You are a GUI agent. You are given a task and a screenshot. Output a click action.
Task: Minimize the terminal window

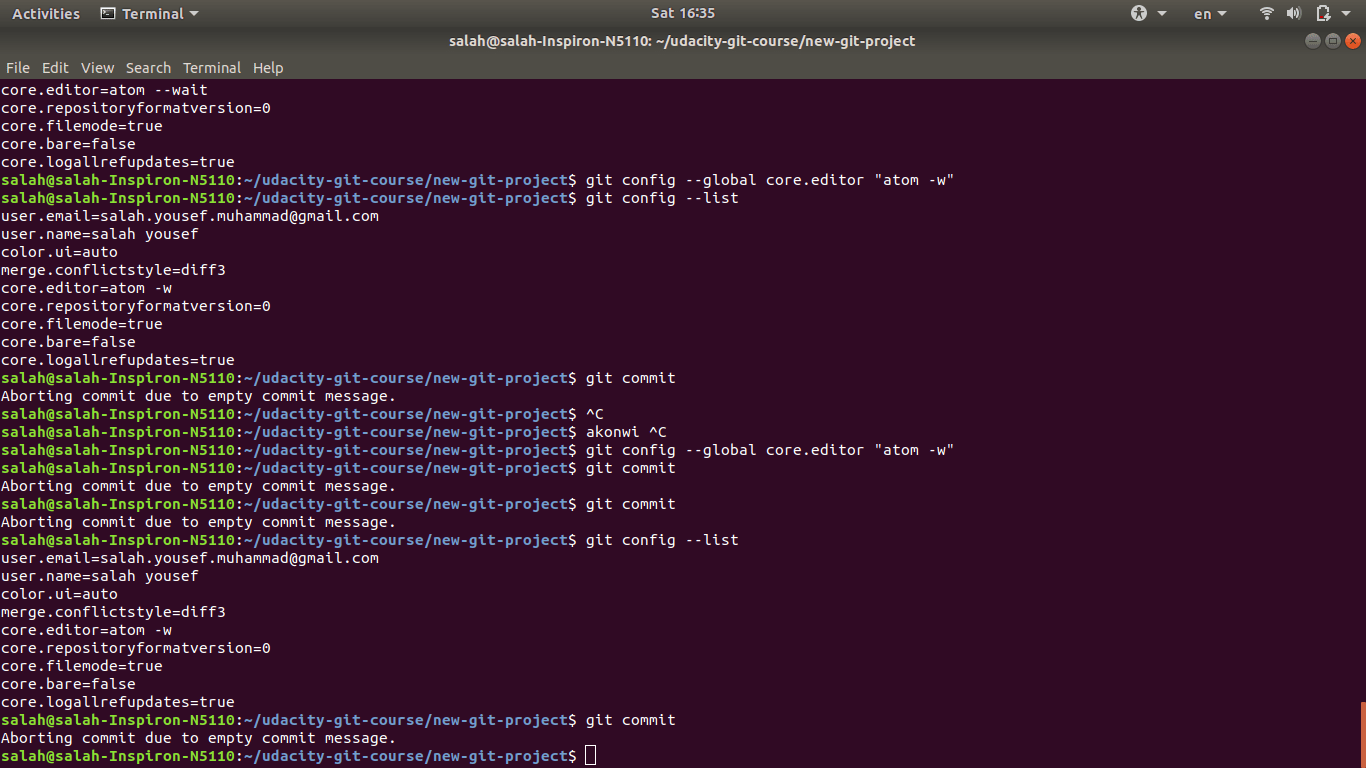[1313, 41]
